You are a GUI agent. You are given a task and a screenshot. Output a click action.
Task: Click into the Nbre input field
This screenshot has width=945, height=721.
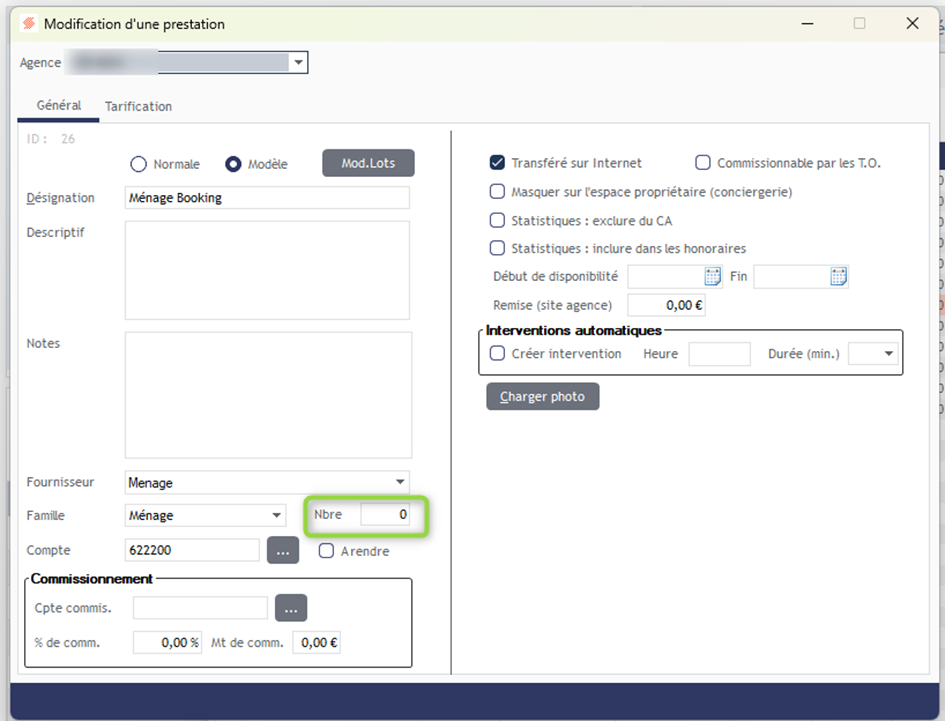point(385,515)
